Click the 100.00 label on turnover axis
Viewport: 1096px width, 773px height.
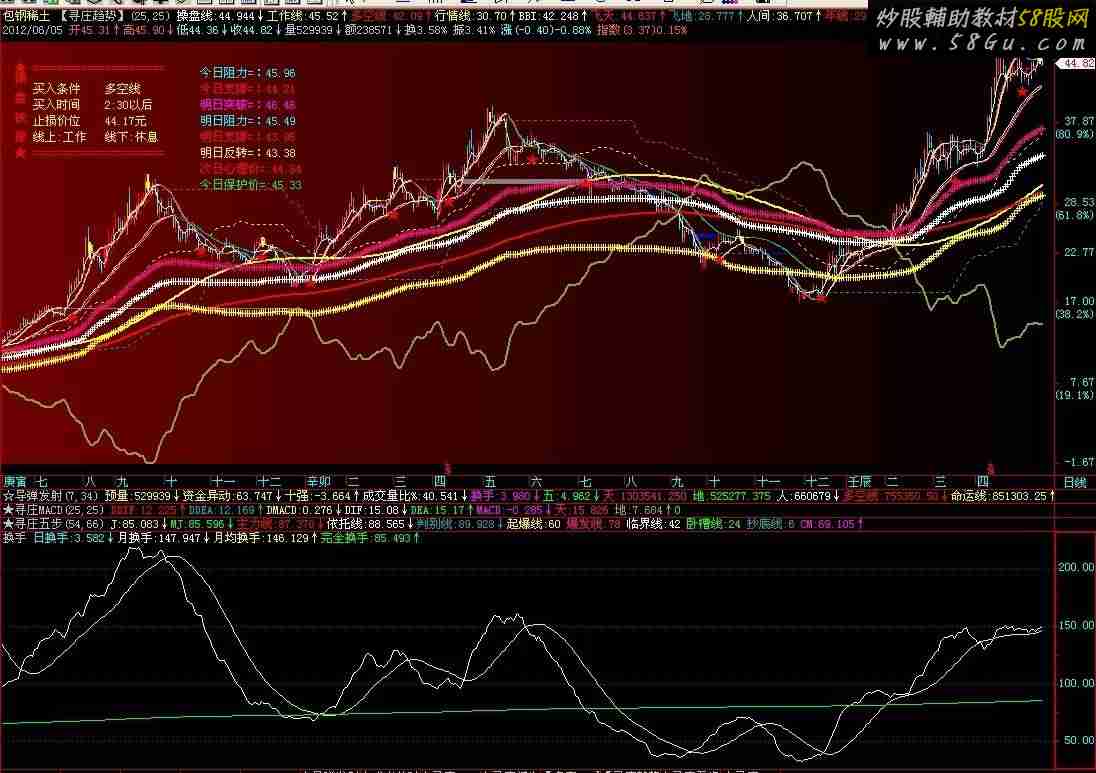click(1076, 684)
